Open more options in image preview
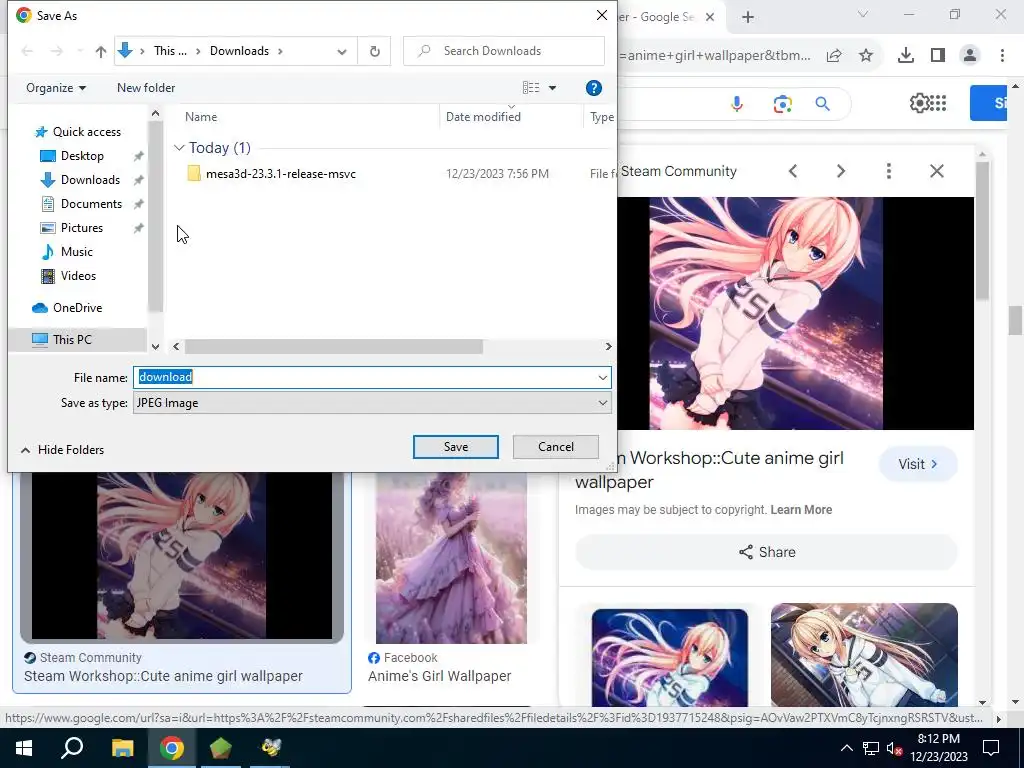 (x=888, y=171)
